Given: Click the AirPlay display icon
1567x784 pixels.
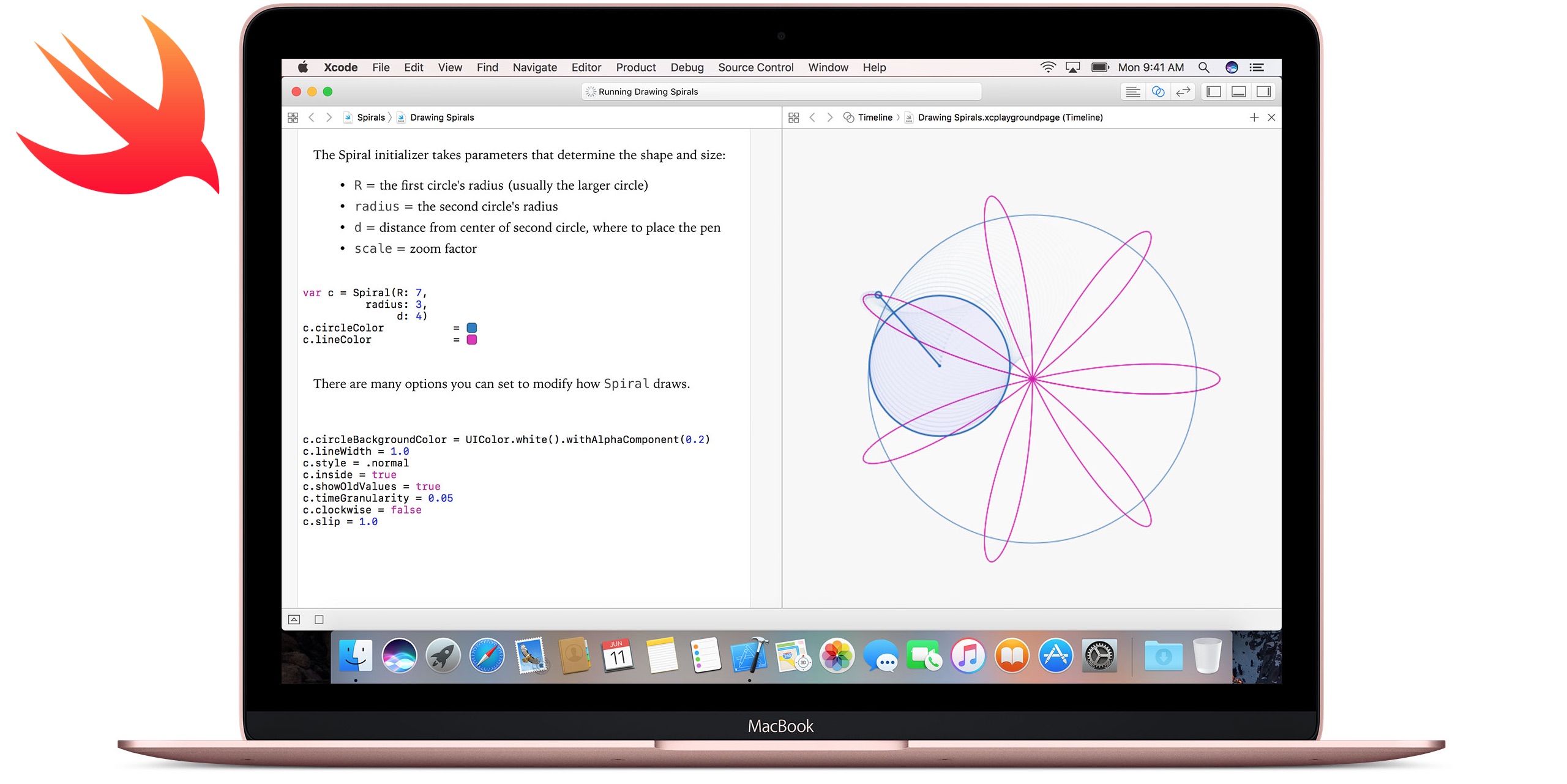Looking at the screenshot, I should point(1072,67).
